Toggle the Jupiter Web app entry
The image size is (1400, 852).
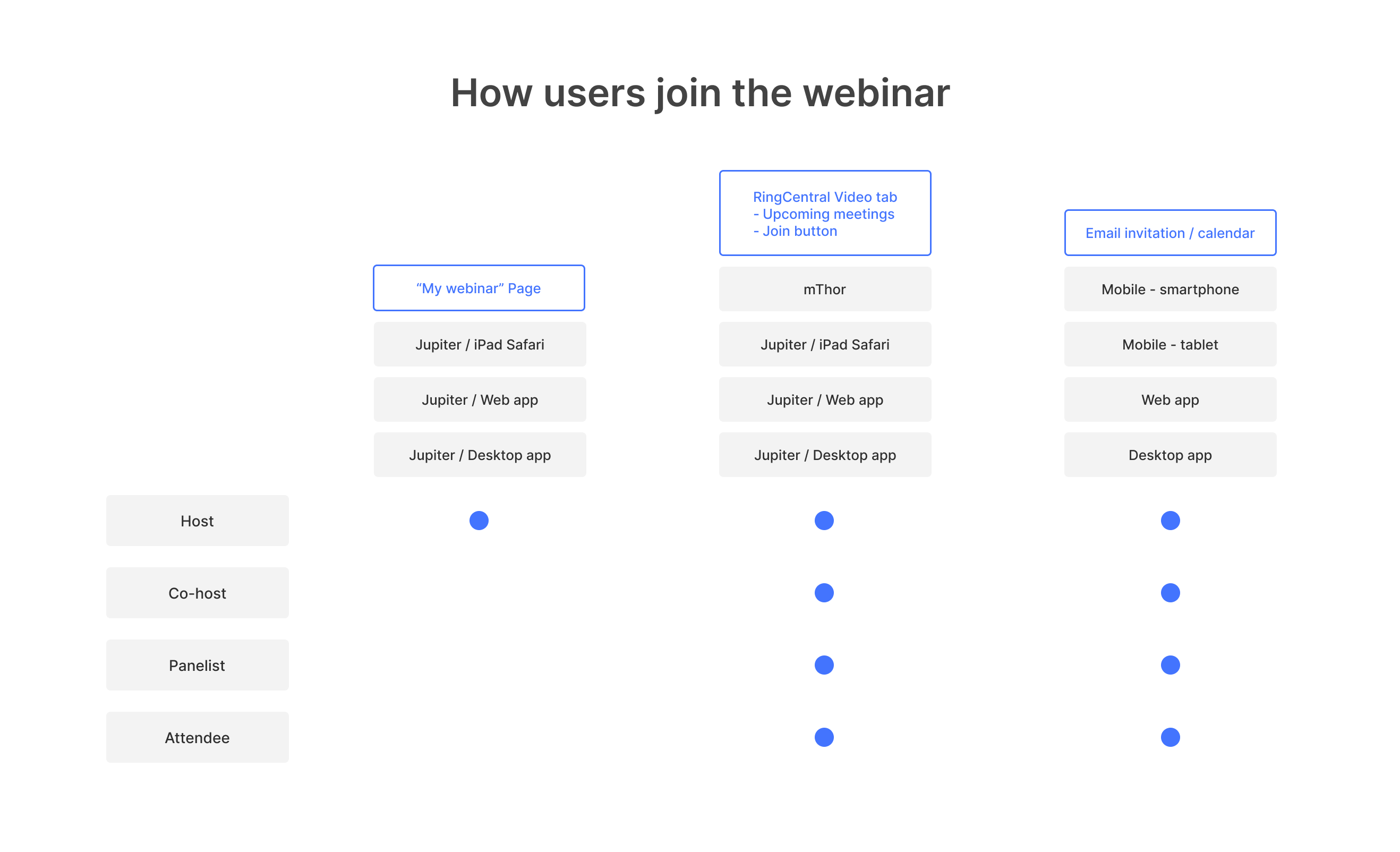[478, 399]
